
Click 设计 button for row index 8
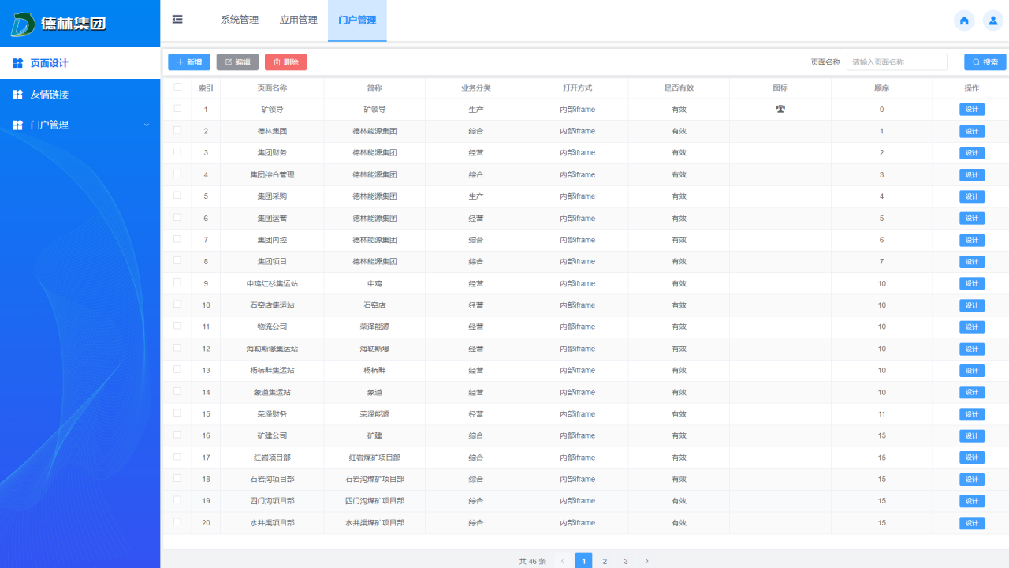pyautogui.click(x=972, y=262)
